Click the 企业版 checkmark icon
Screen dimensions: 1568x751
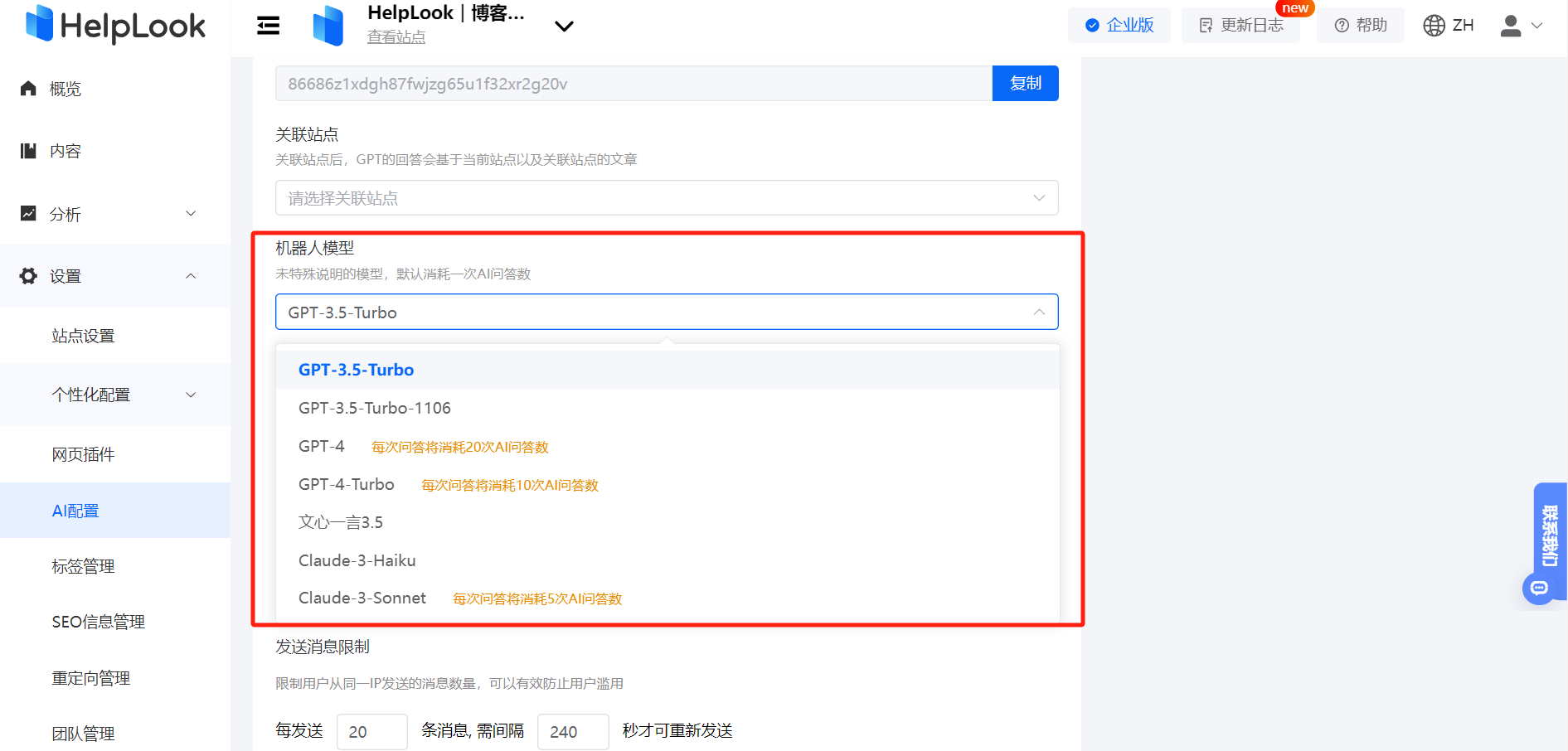click(x=1092, y=26)
